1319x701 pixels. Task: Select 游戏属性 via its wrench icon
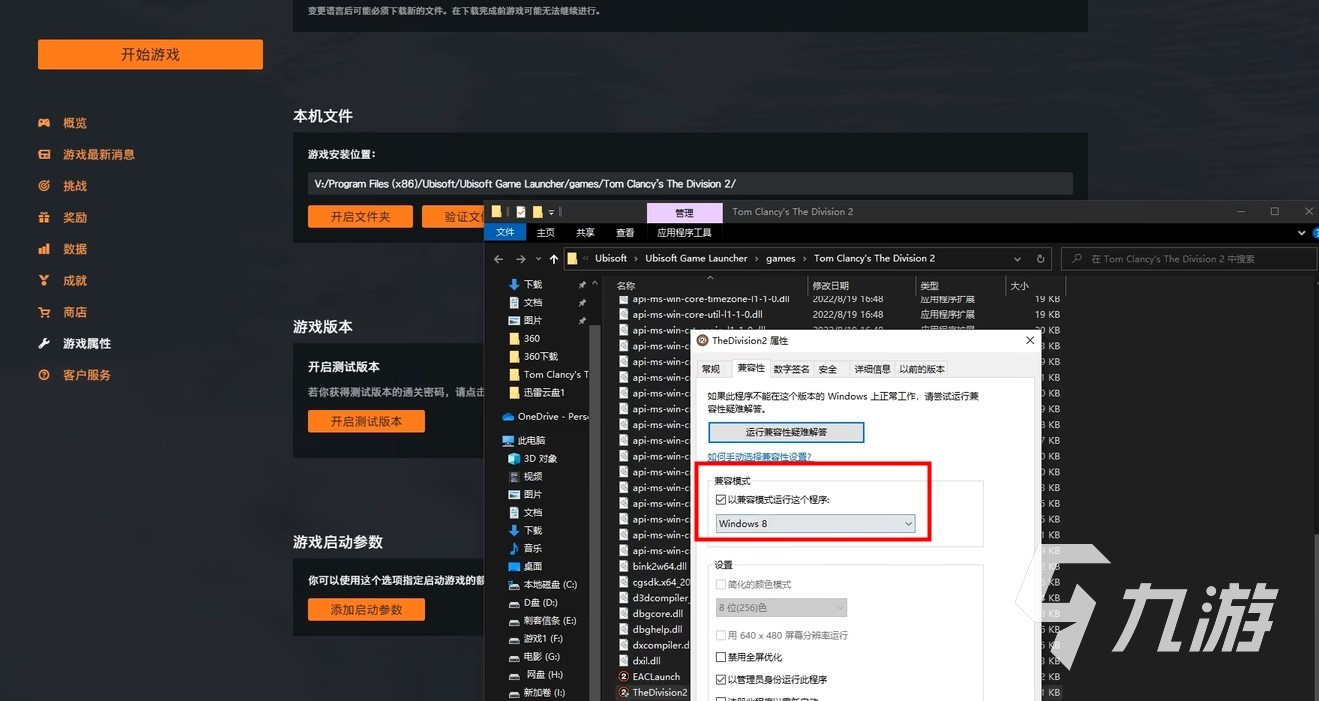pos(44,343)
